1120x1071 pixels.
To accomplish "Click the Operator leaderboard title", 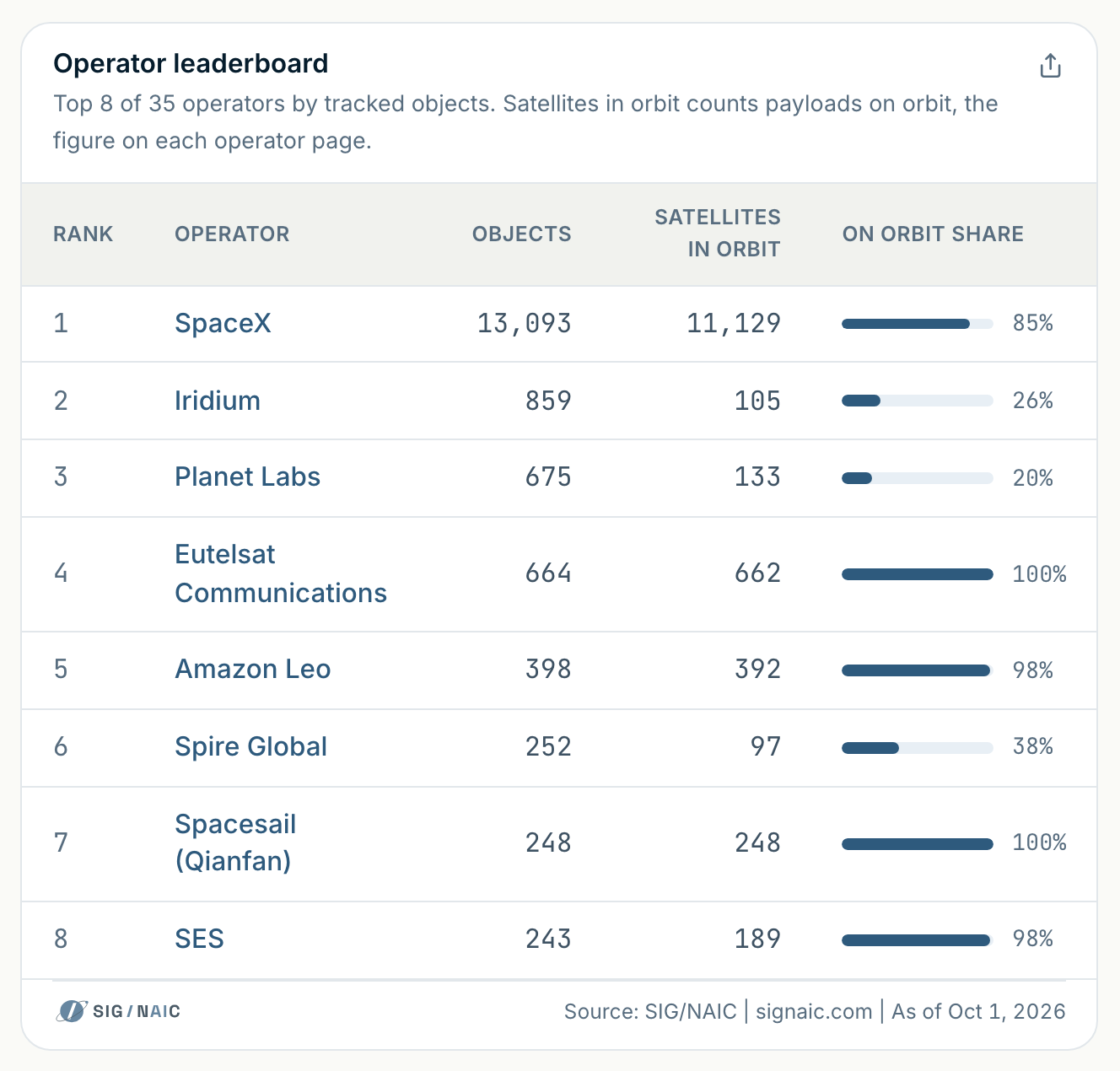I will [x=191, y=63].
